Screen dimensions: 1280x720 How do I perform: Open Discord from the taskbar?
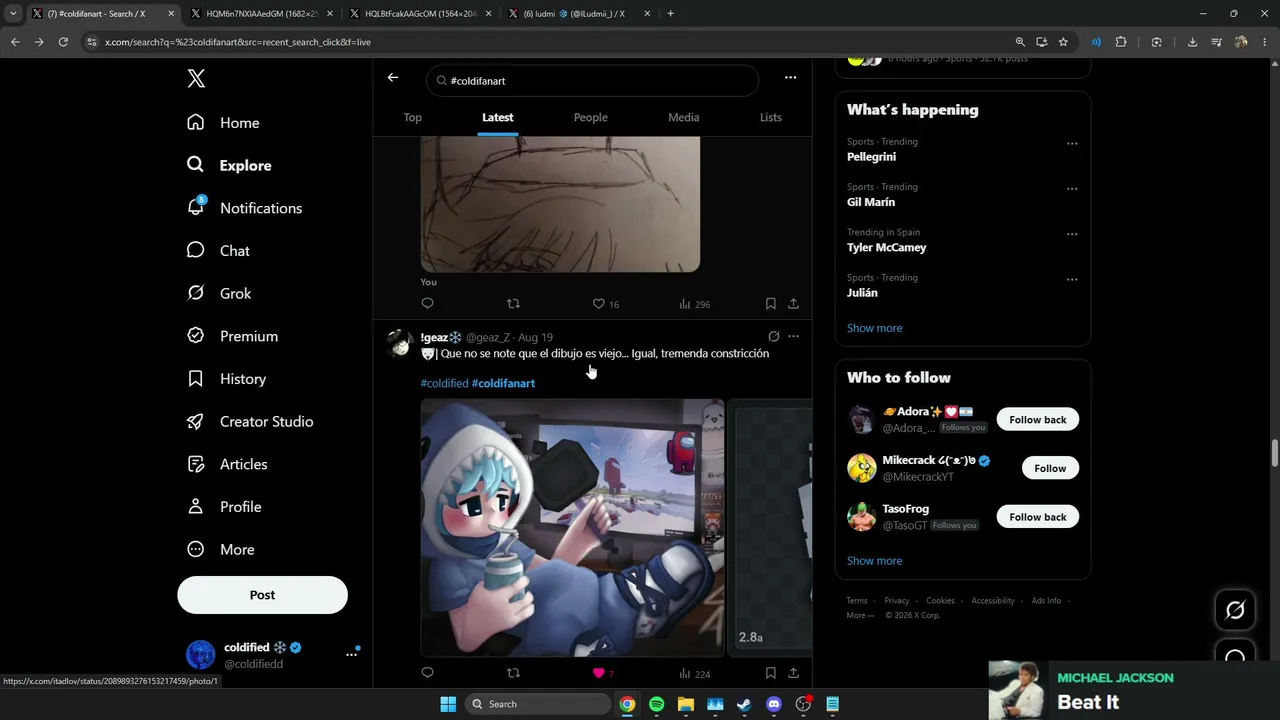tap(773, 704)
